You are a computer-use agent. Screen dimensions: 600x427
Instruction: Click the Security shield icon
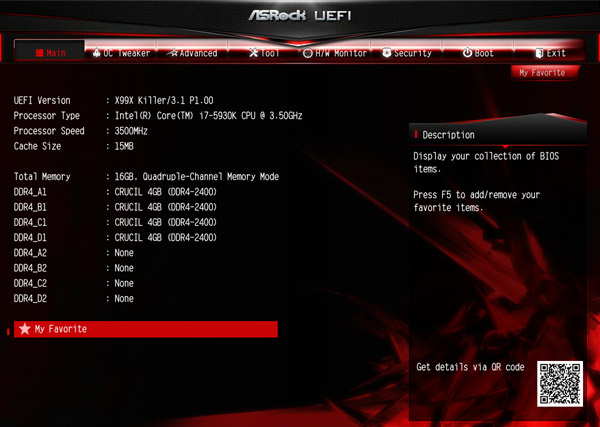(387, 53)
